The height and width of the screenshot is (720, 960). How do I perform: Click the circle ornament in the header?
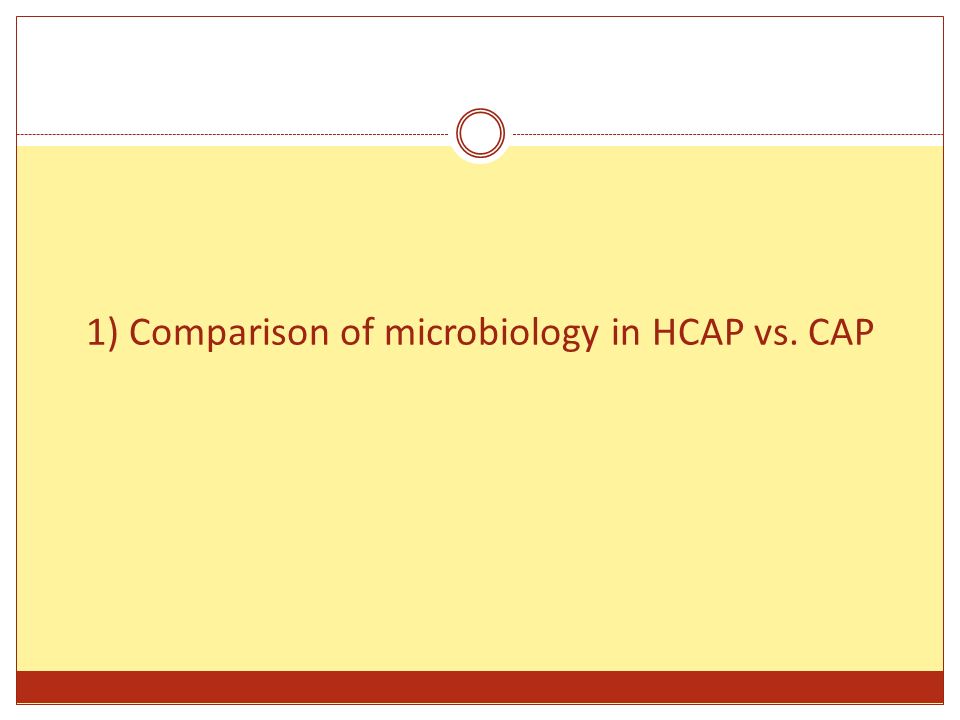[481, 133]
